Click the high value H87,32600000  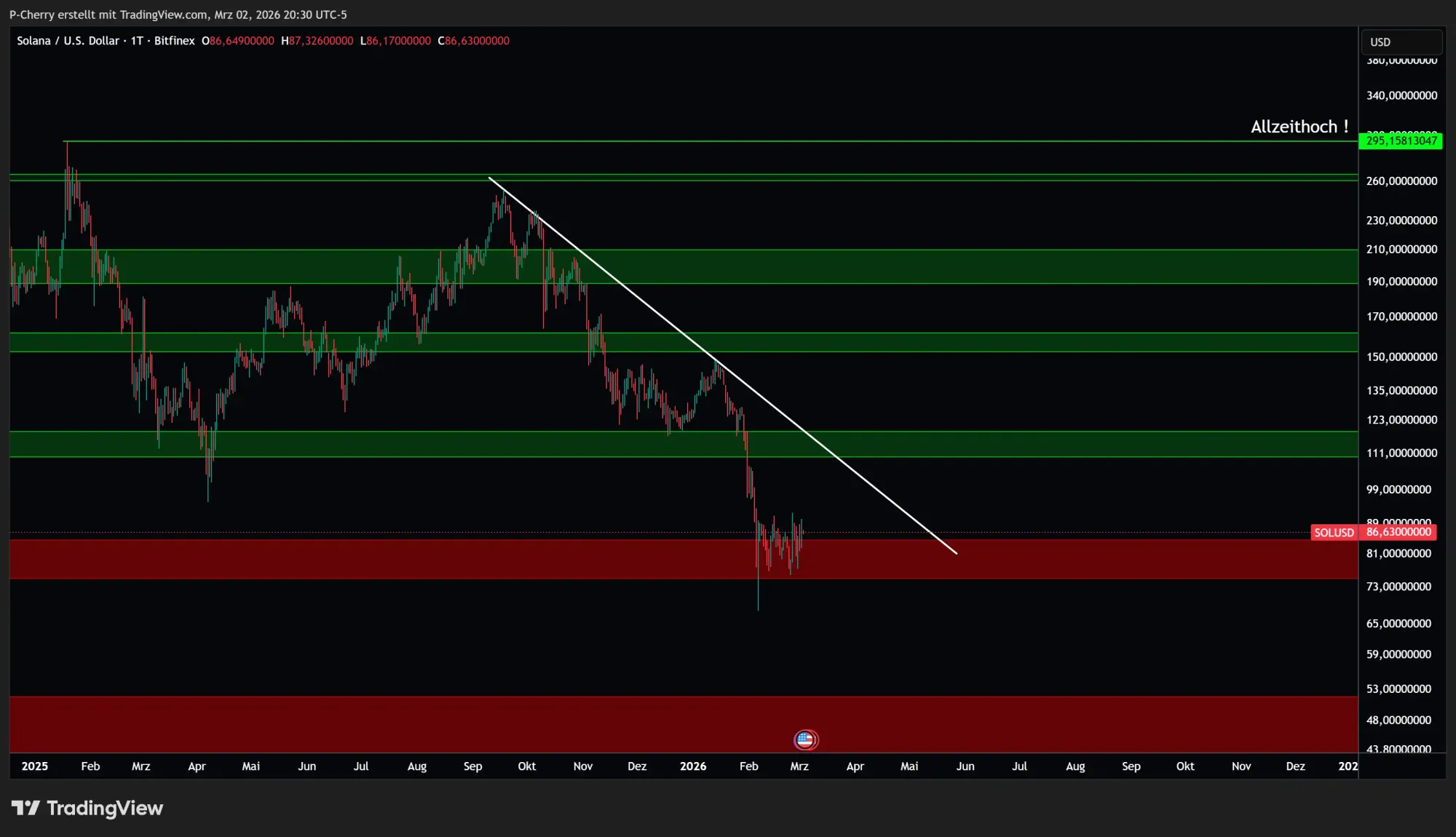point(317,41)
